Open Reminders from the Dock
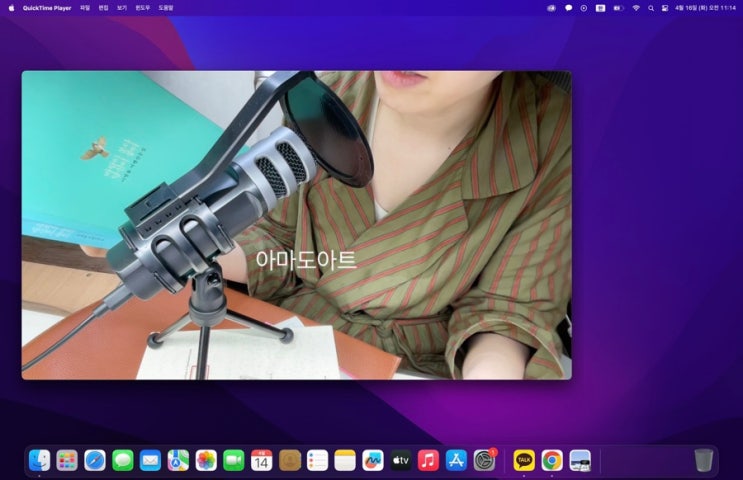This screenshot has width=743, height=480. point(317,460)
